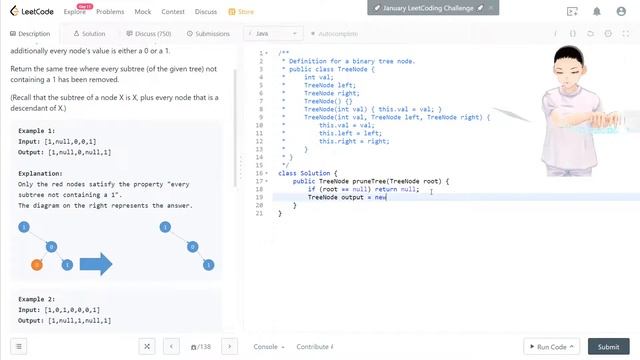640x360 pixels.
Task: Click "Input: [1,0,1,0,0,0,1]" text
Action: [x=59, y=310]
